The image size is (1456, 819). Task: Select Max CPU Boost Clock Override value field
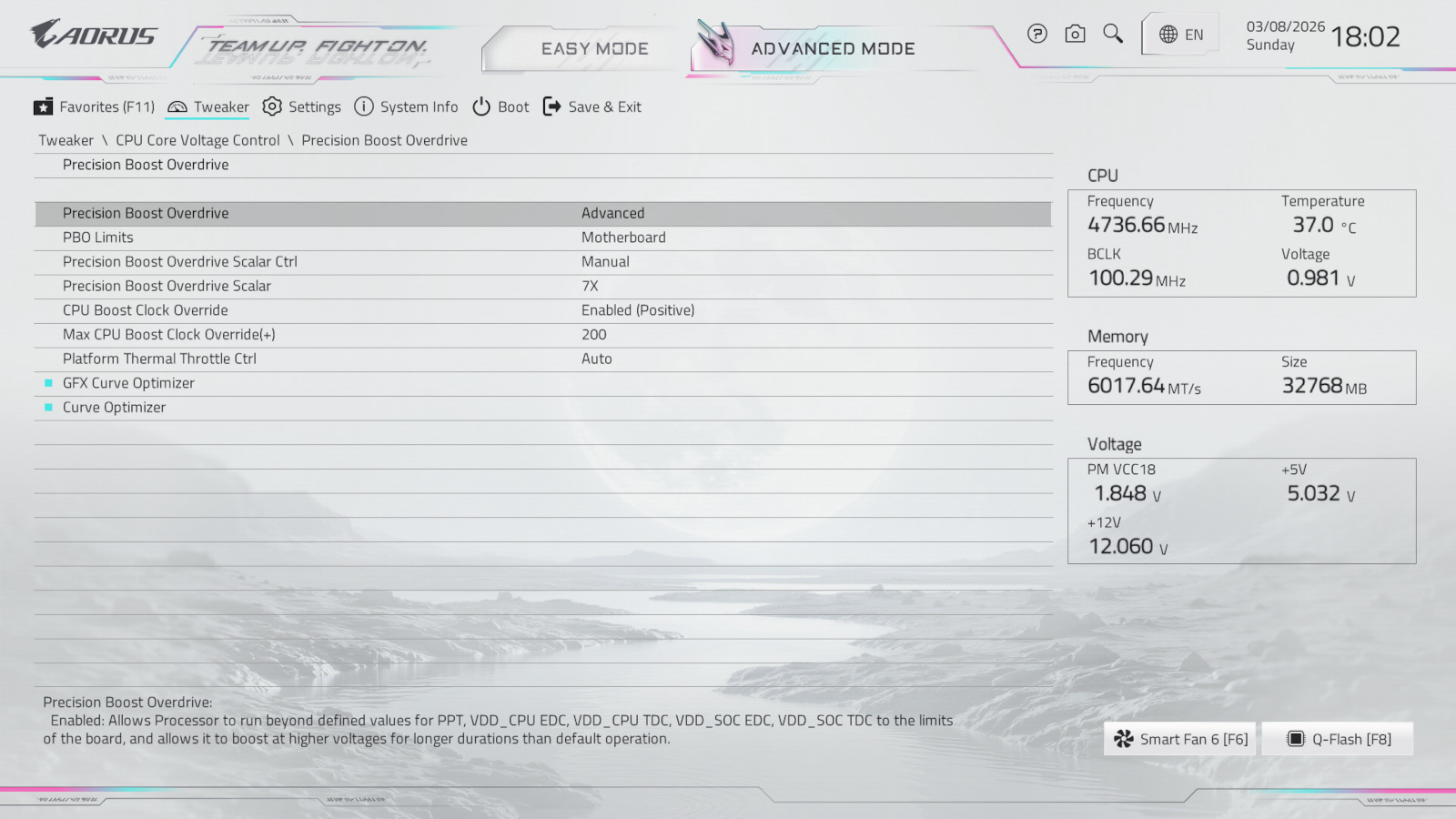594,335
